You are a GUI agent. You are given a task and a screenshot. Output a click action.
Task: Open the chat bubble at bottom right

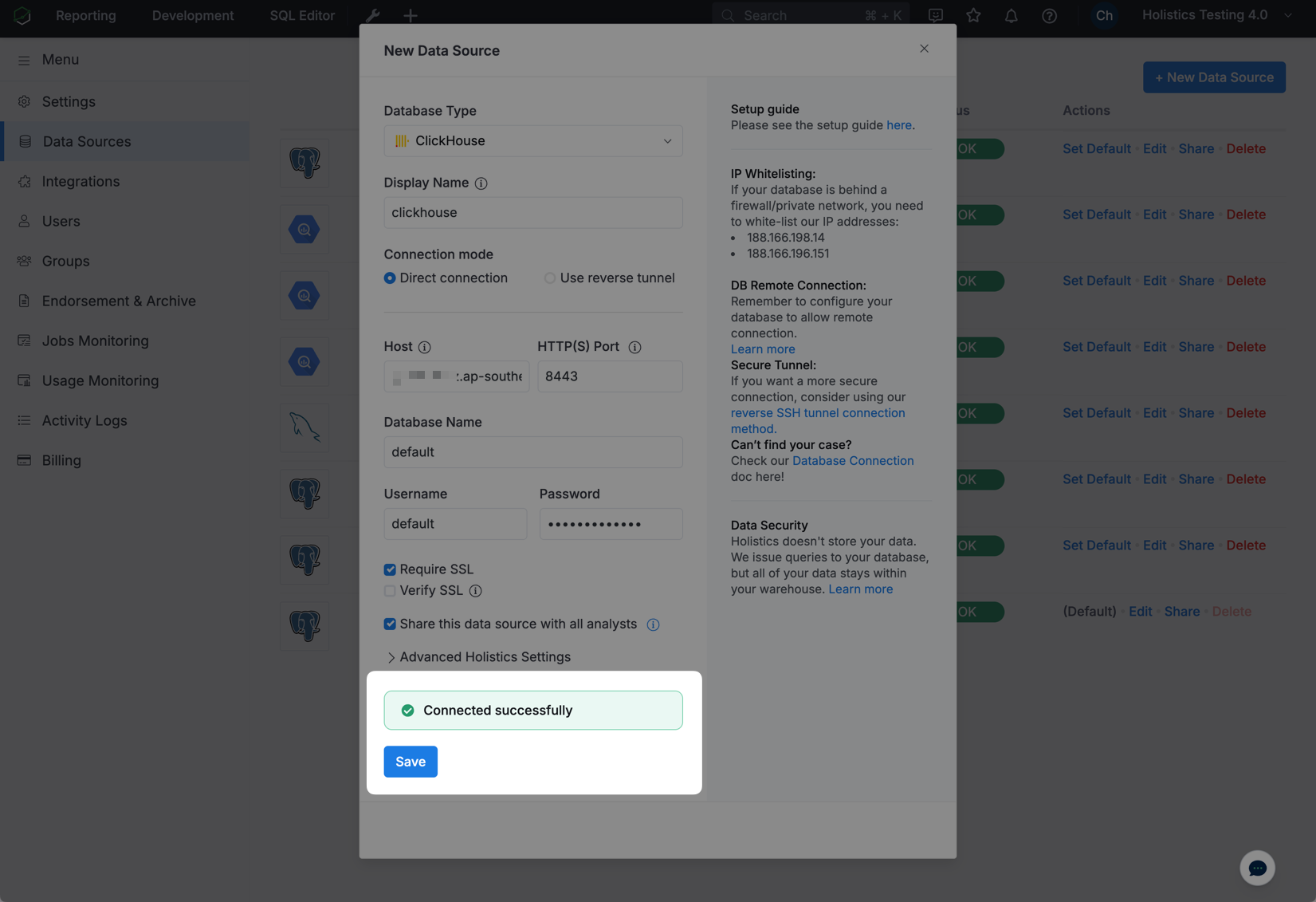tap(1257, 868)
